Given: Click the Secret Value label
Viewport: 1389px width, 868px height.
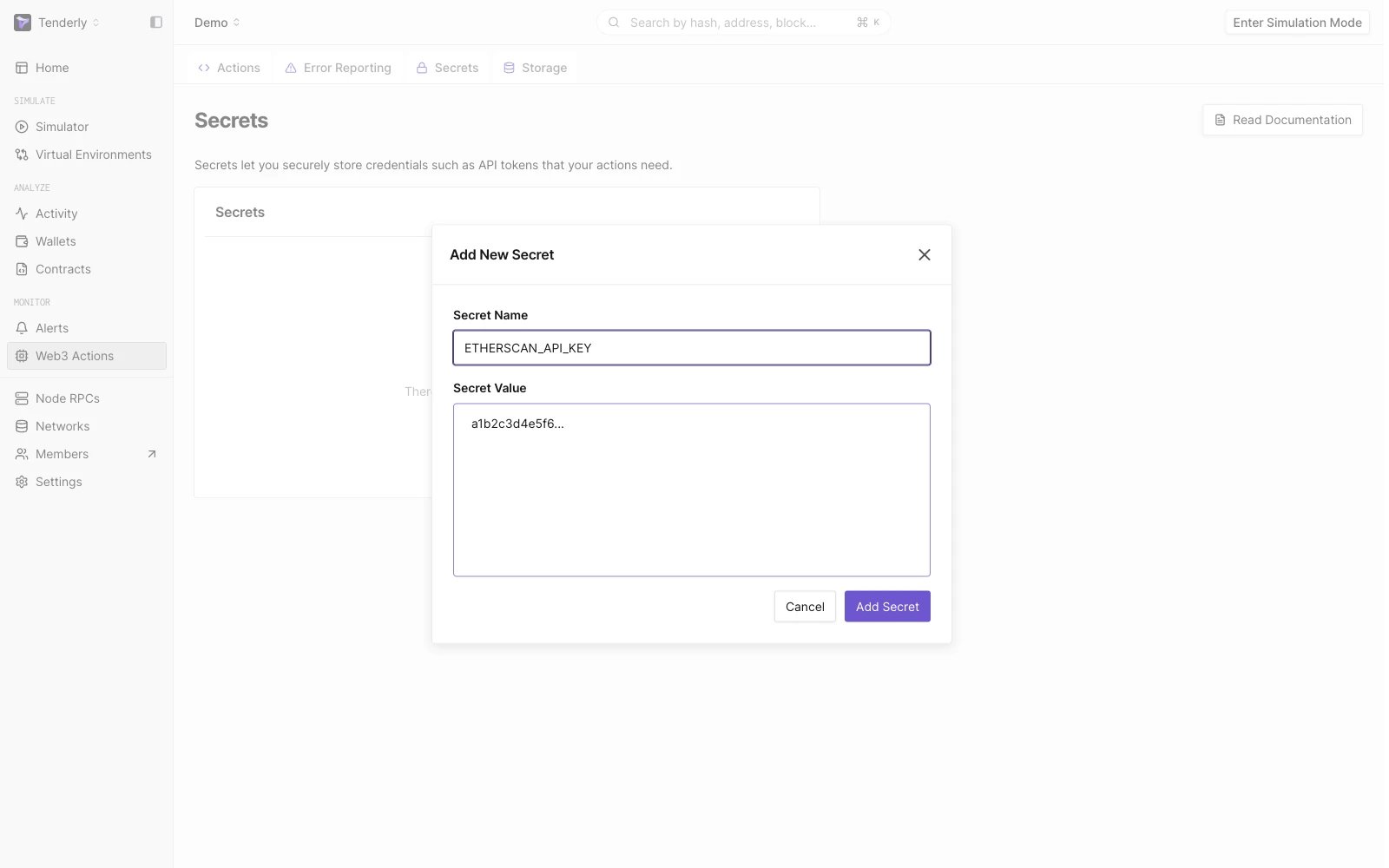Looking at the screenshot, I should coord(490,388).
